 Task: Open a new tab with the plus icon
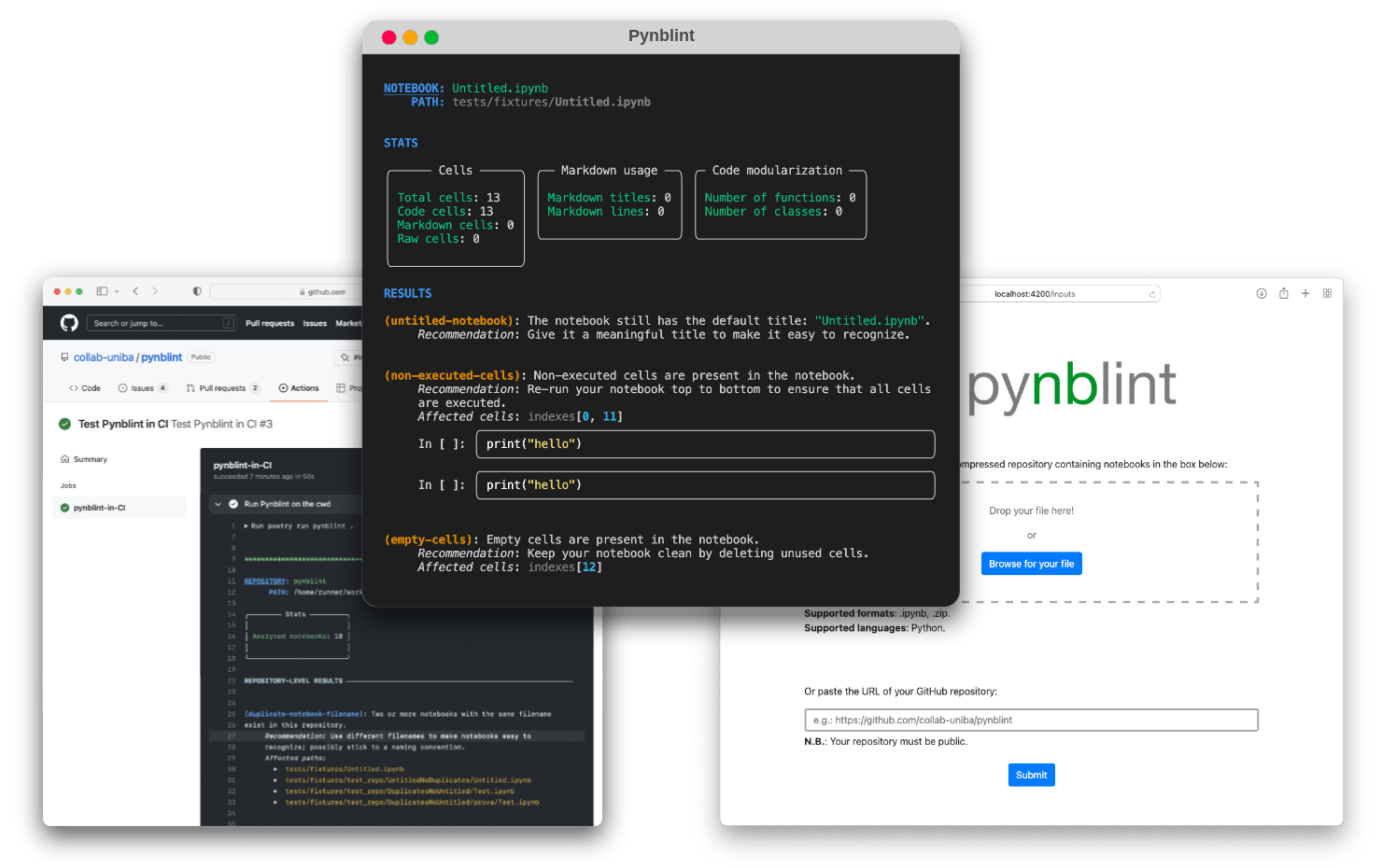(1305, 293)
